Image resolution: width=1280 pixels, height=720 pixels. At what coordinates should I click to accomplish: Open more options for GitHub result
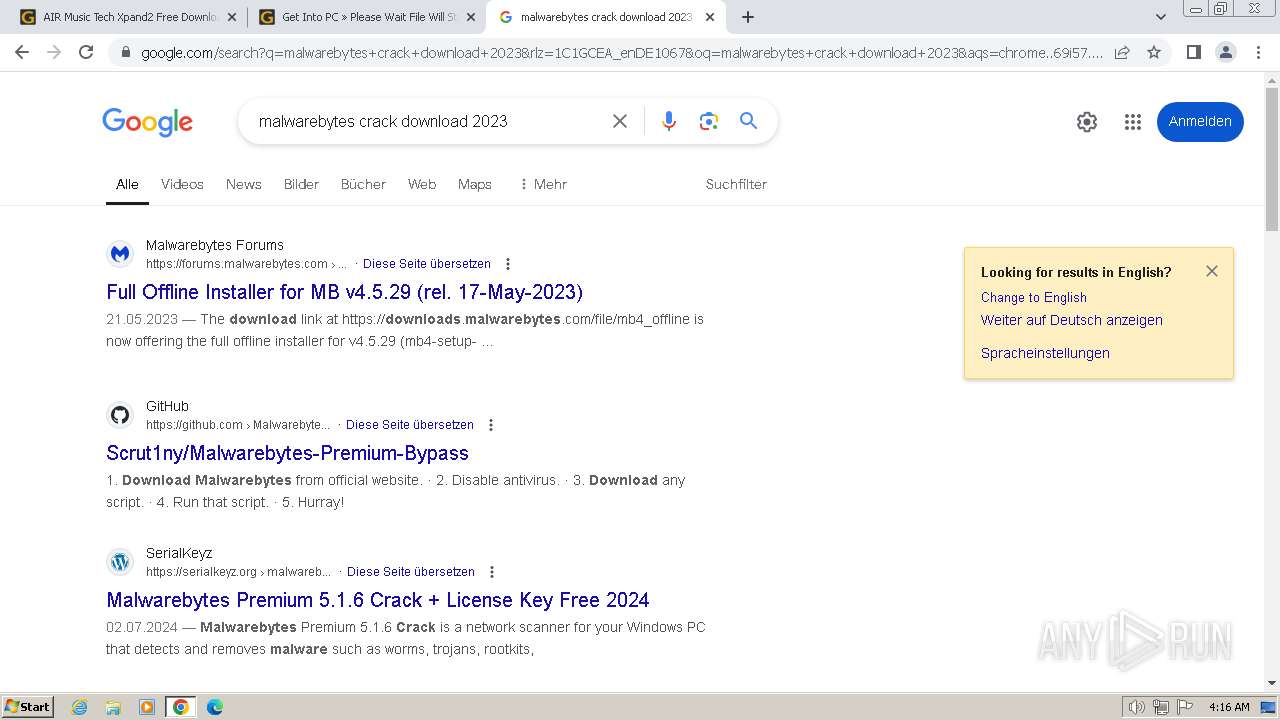click(491, 425)
